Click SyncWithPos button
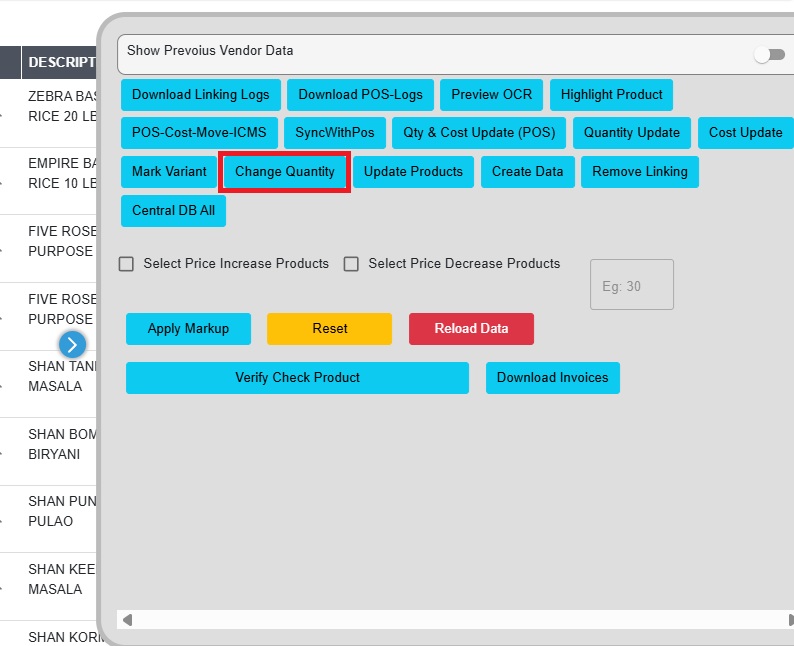This screenshot has height=646, width=794. 335,133
